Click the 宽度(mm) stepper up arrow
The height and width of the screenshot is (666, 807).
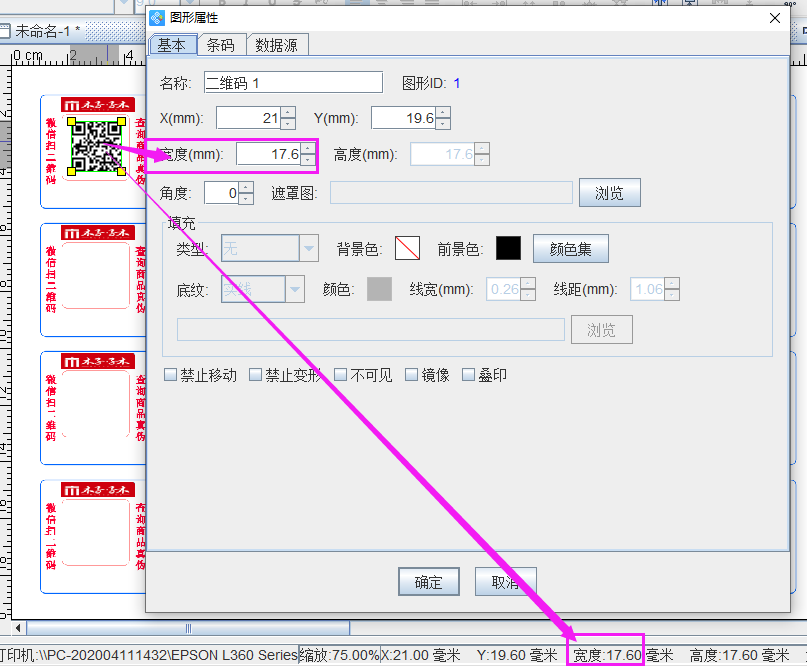click(306, 149)
